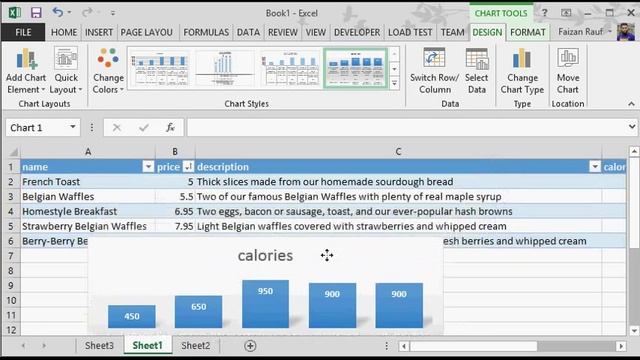Select the chart bar labeled 950

click(265, 304)
